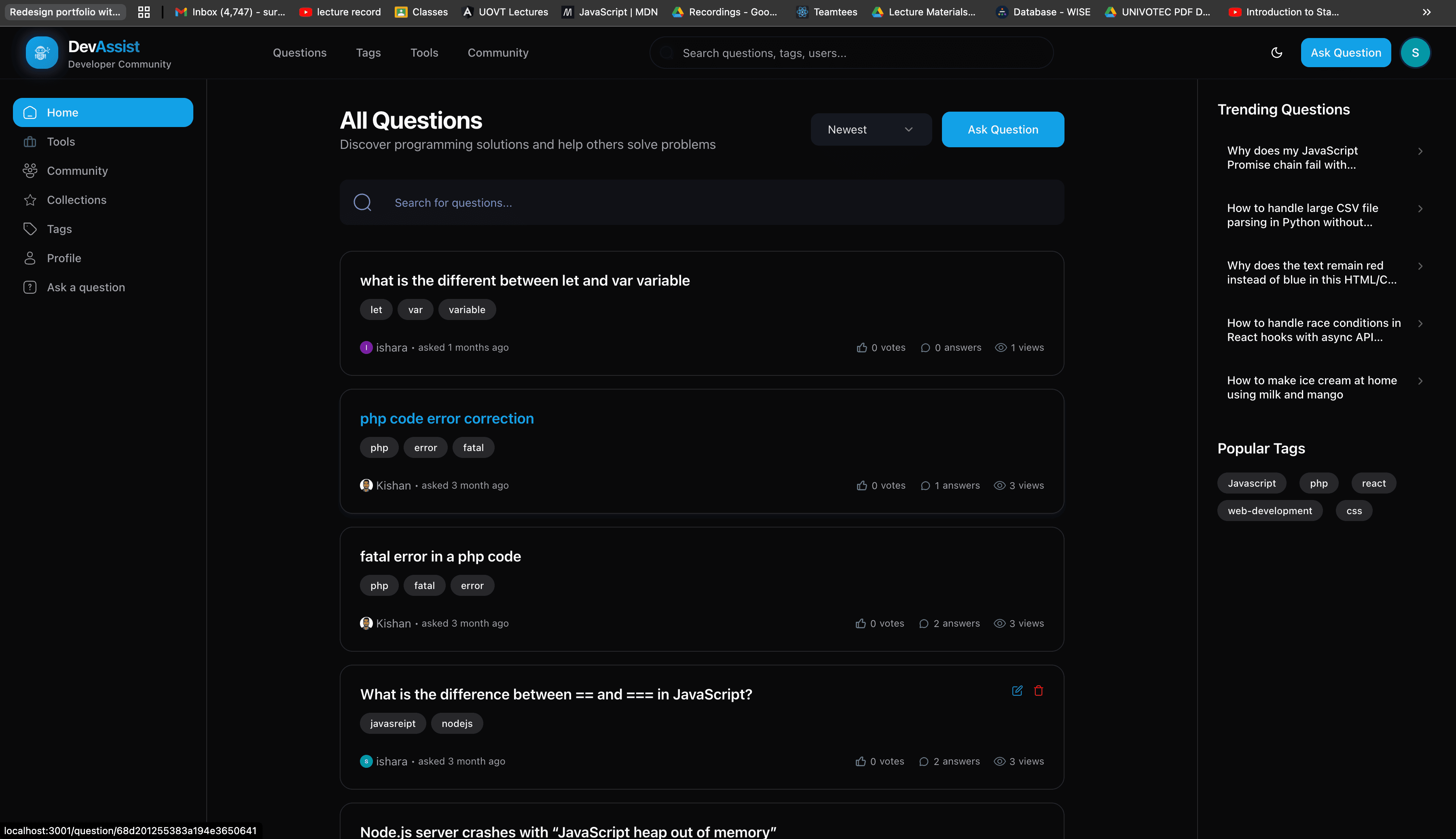The width and height of the screenshot is (1456, 839).
Task: Open the Profile icon in sidebar
Action: click(x=30, y=258)
